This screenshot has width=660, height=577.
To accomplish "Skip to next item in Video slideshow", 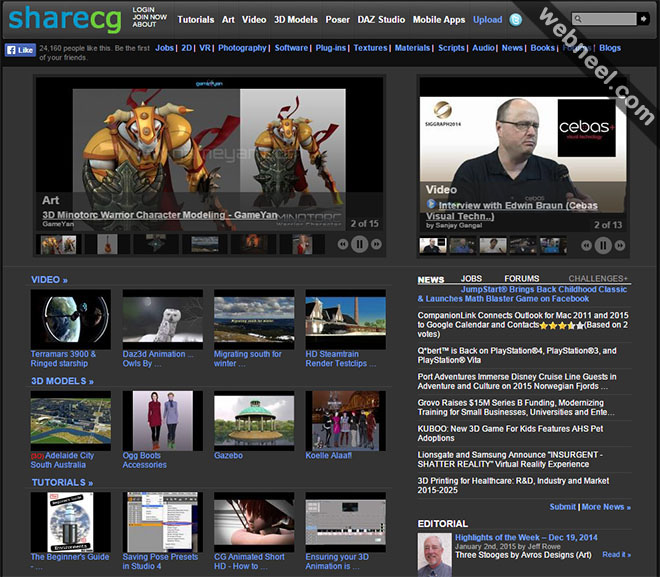I will point(620,245).
